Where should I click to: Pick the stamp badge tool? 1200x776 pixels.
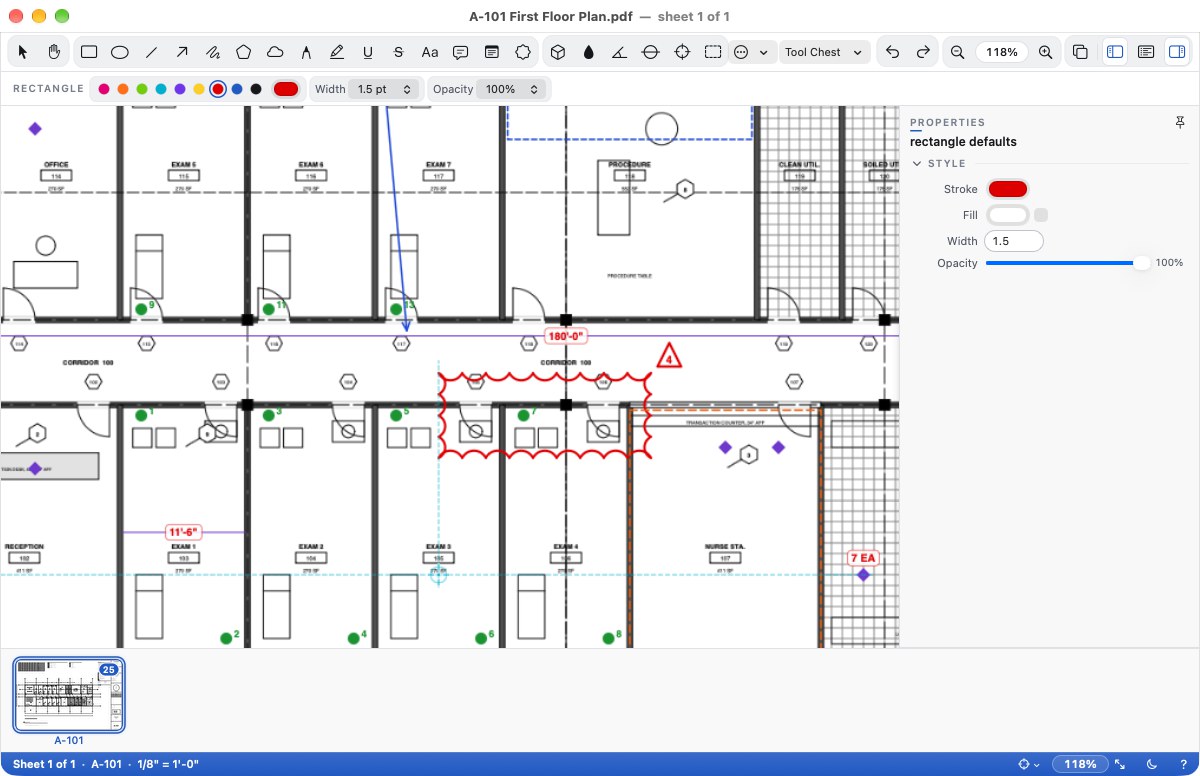523,52
